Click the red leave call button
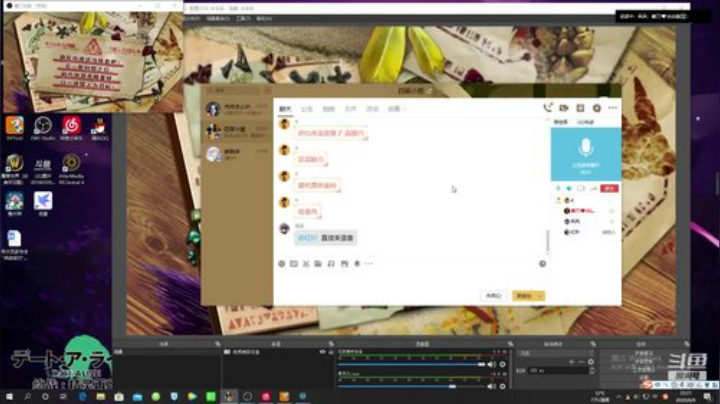Image resolution: width=720 pixels, height=404 pixels. click(x=609, y=189)
